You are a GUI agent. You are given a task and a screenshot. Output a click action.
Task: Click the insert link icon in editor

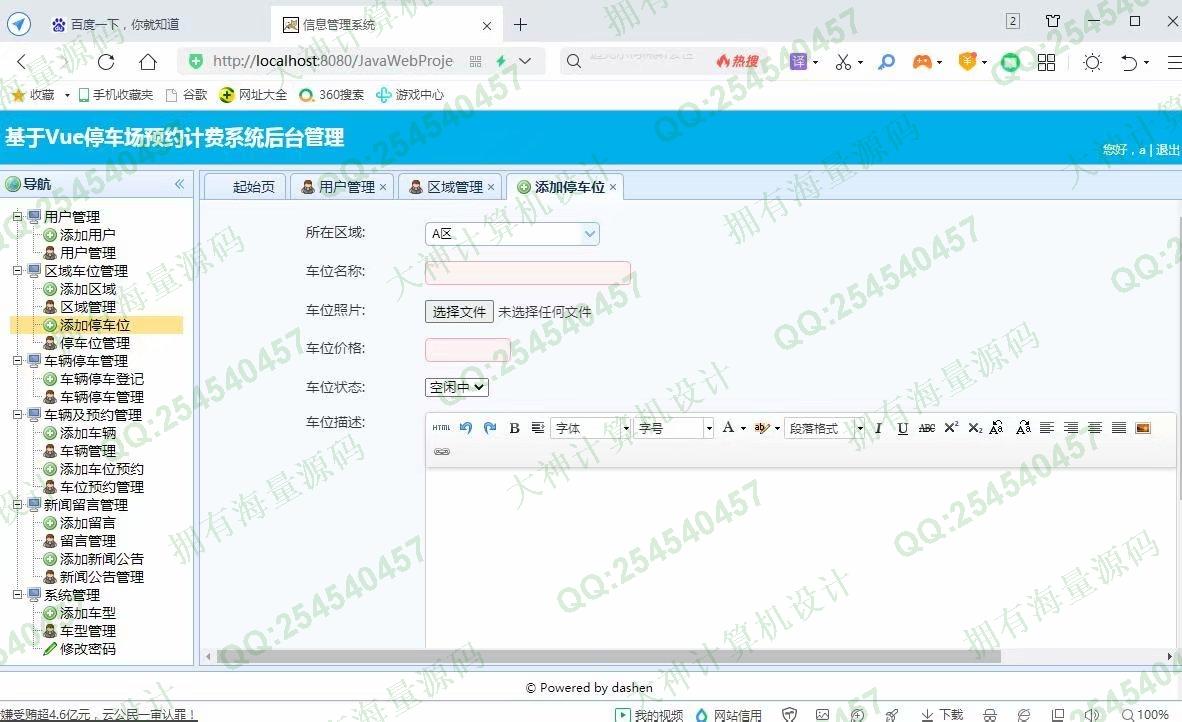pyautogui.click(x=441, y=452)
